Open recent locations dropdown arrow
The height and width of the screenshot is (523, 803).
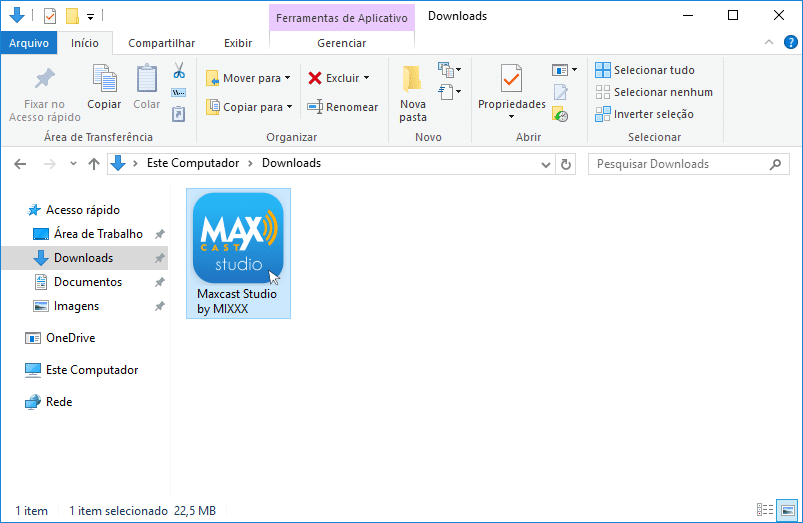click(73, 164)
